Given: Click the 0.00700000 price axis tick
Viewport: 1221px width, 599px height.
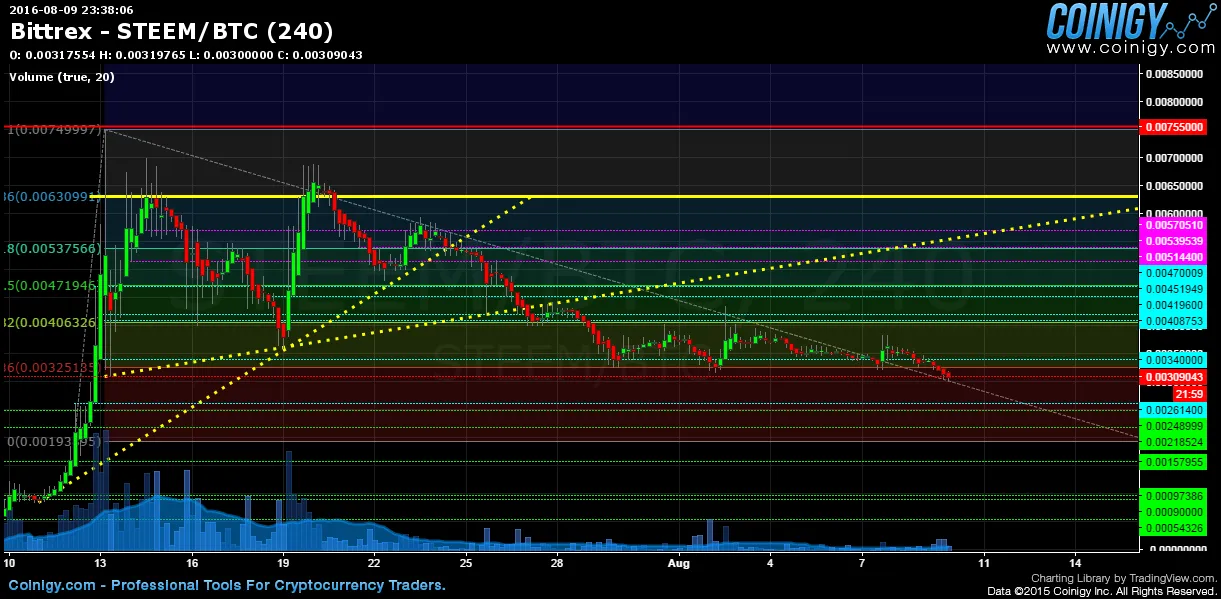Looking at the screenshot, I should coord(1176,157).
